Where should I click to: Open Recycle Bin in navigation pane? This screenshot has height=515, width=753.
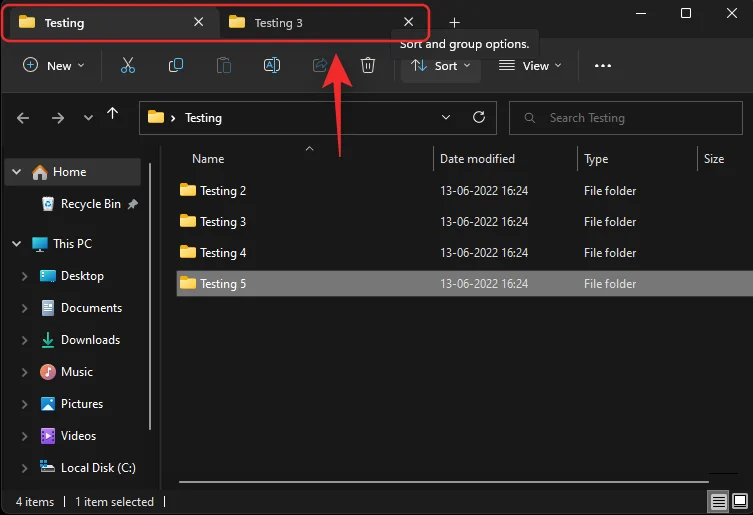[91, 204]
